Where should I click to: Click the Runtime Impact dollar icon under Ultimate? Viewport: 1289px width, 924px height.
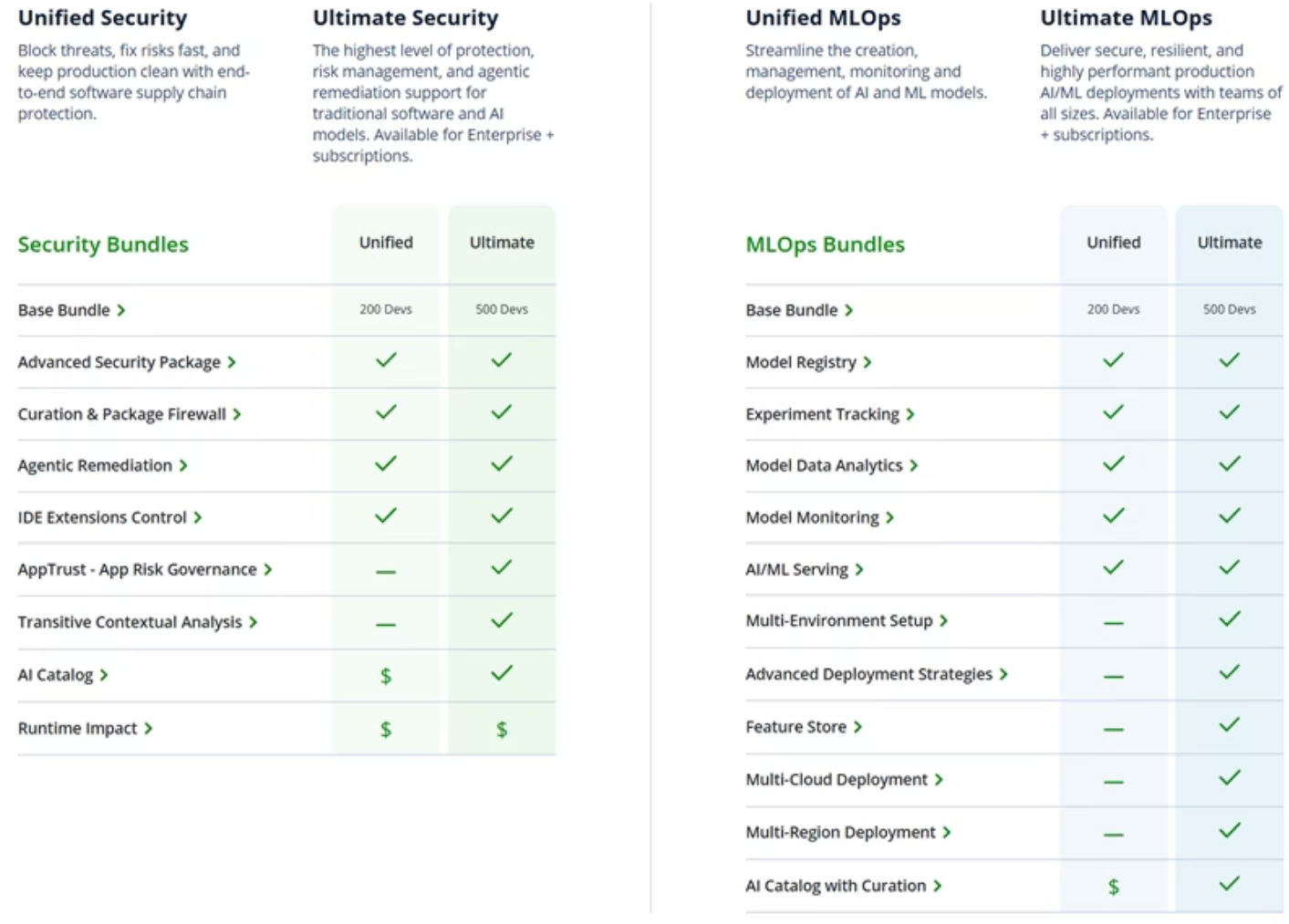pos(502,729)
